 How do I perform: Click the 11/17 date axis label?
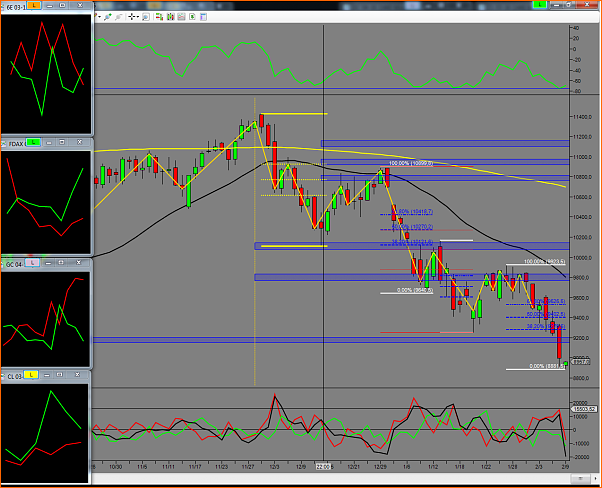coord(195,467)
